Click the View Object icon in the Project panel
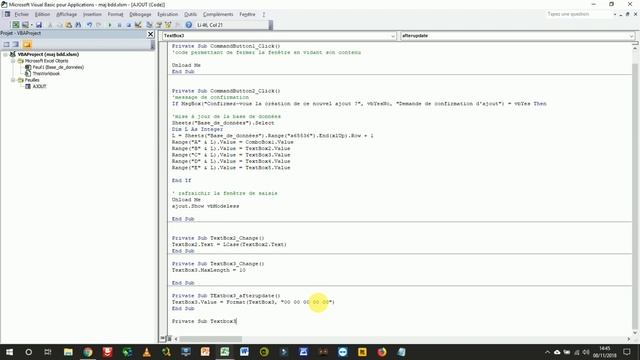 [x=16, y=44]
